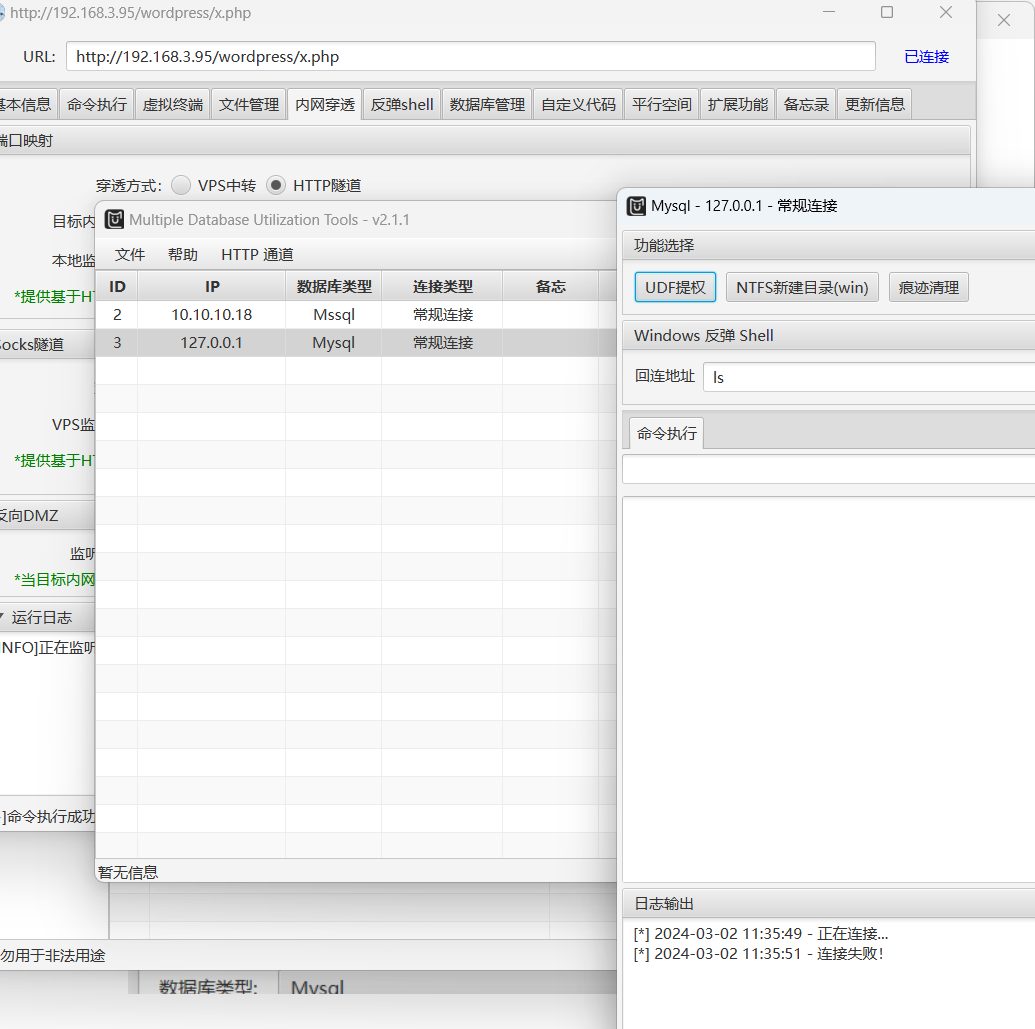Switch to the 反弹shell tab

click(402, 104)
